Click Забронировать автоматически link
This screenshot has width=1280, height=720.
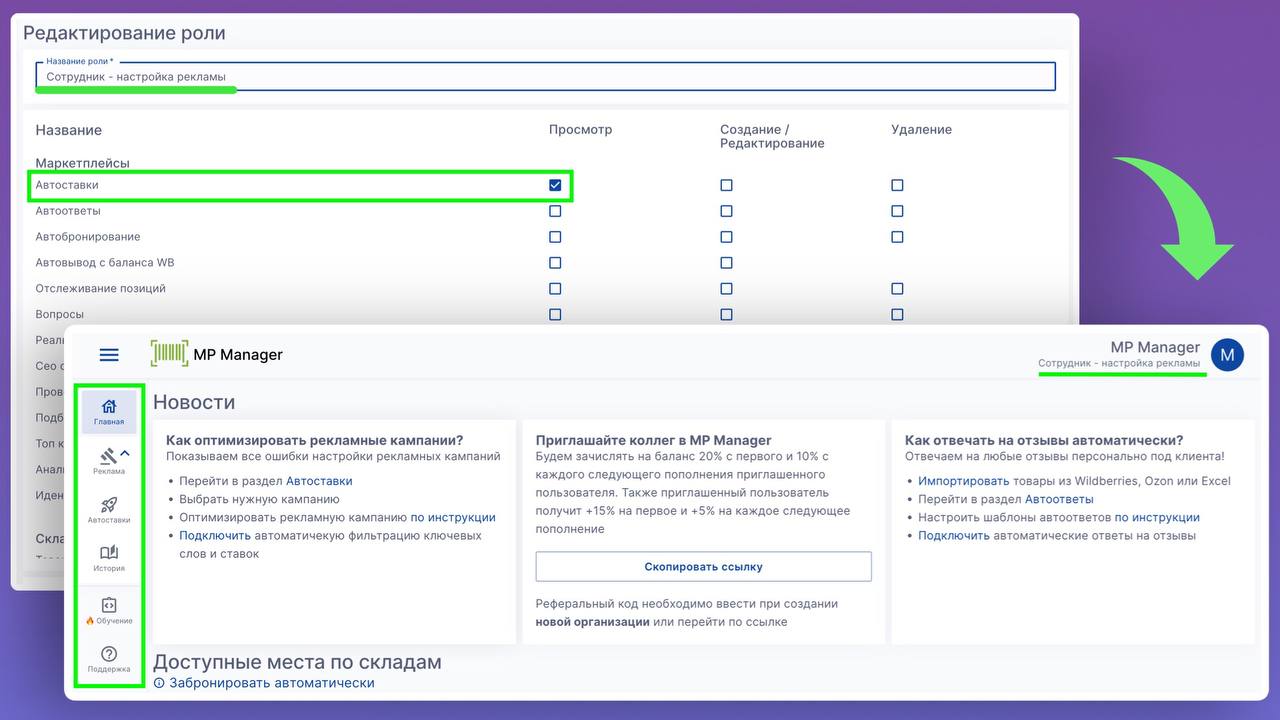271,683
